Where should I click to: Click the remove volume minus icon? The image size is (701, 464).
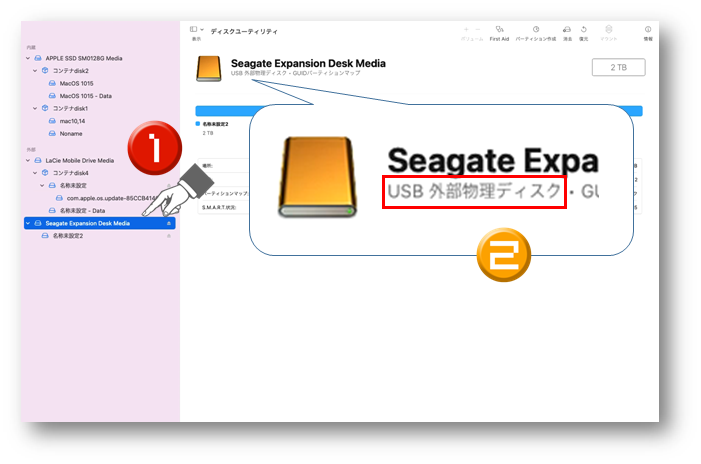[x=477, y=30]
